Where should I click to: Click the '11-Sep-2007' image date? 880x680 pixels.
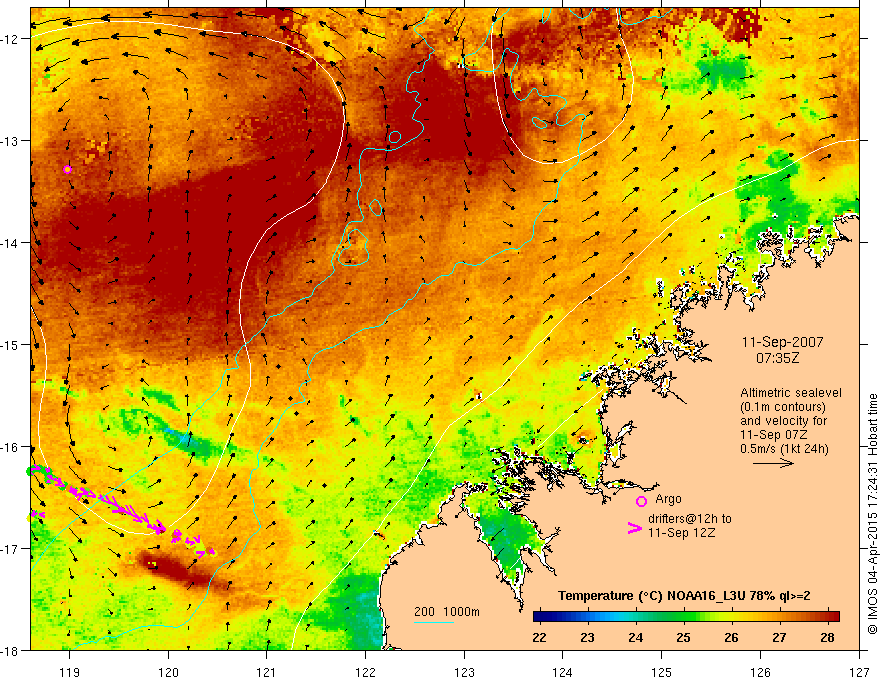782,342
